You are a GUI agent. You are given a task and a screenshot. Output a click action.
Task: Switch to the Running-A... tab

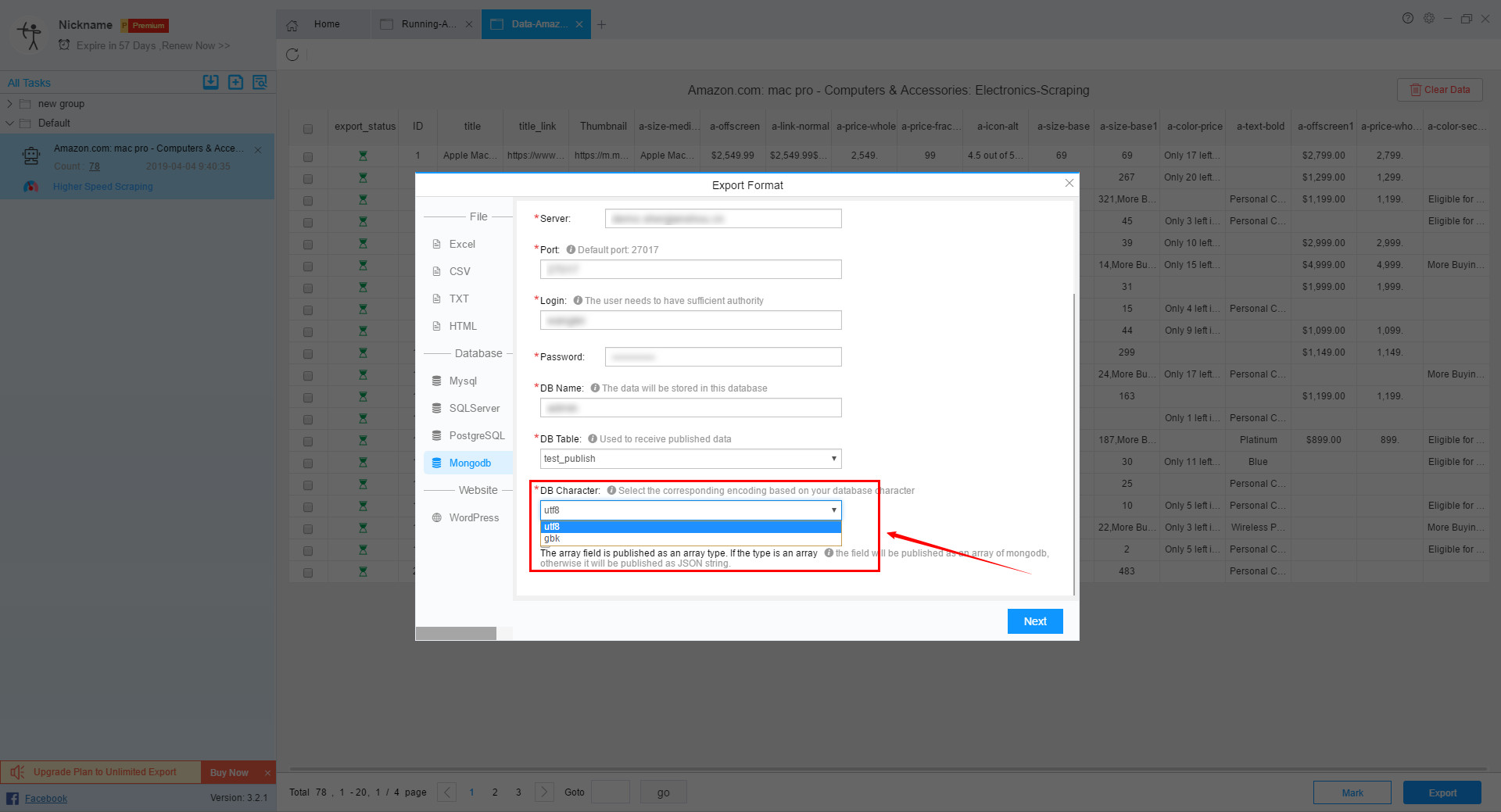(x=428, y=24)
